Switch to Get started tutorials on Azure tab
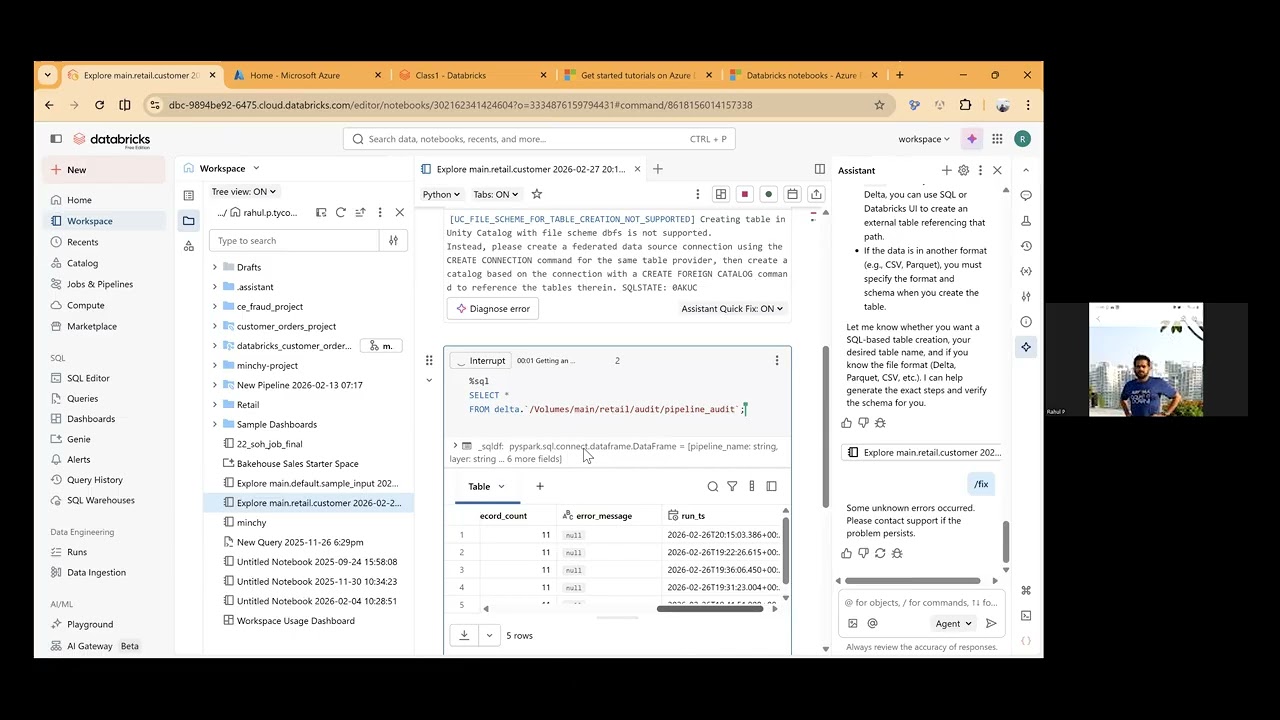Viewport: 1280px width, 720px height. click(x=639, y=75)
